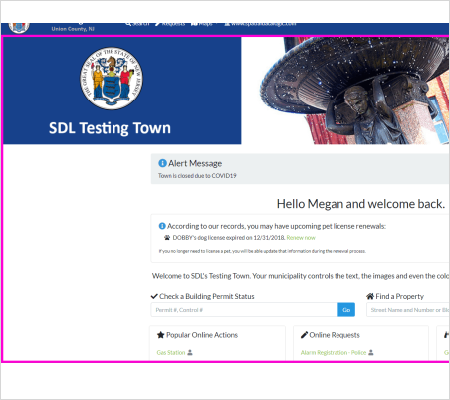Click the pencil icon by Online Requests
Screen dimensions: 450x400
304,335
